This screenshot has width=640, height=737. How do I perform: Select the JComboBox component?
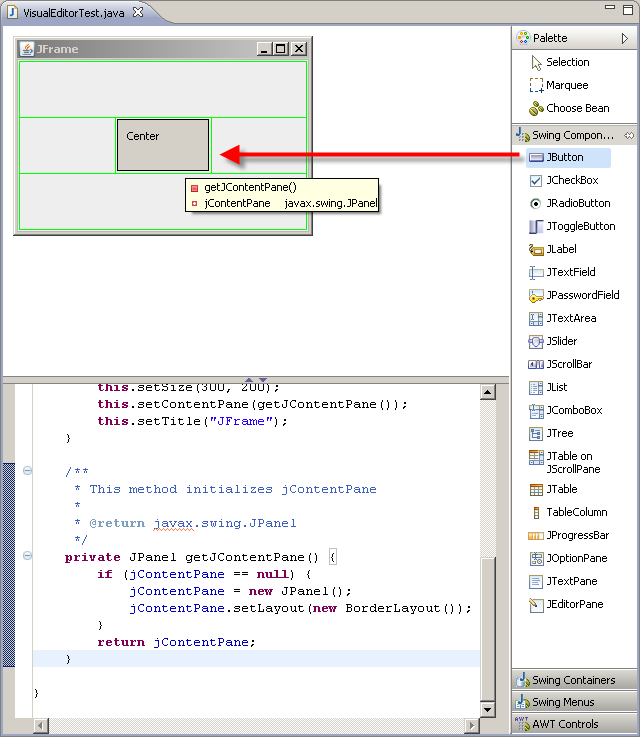point(565,410)
